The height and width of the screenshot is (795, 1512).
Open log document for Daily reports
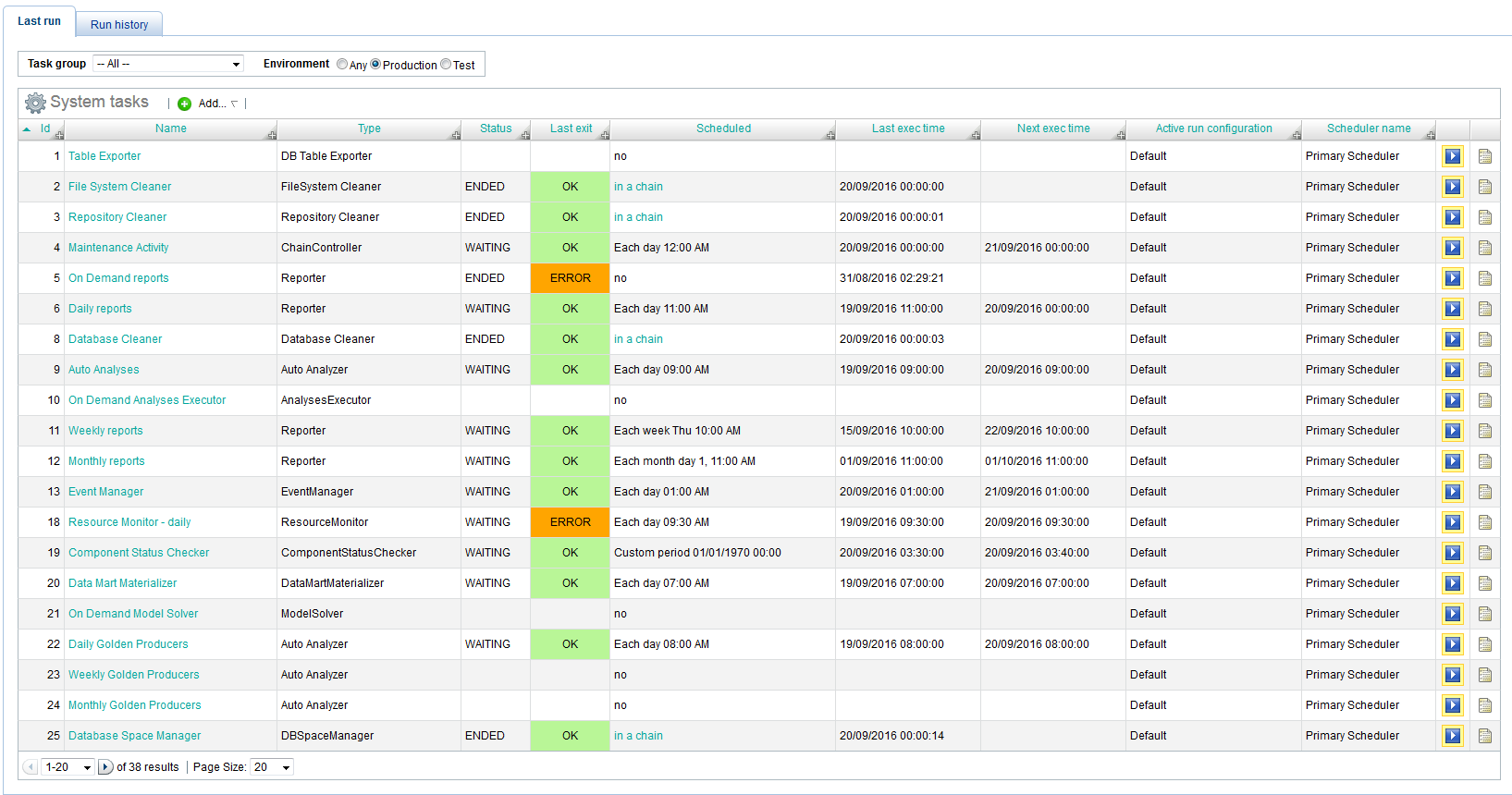coord(1484,309)
